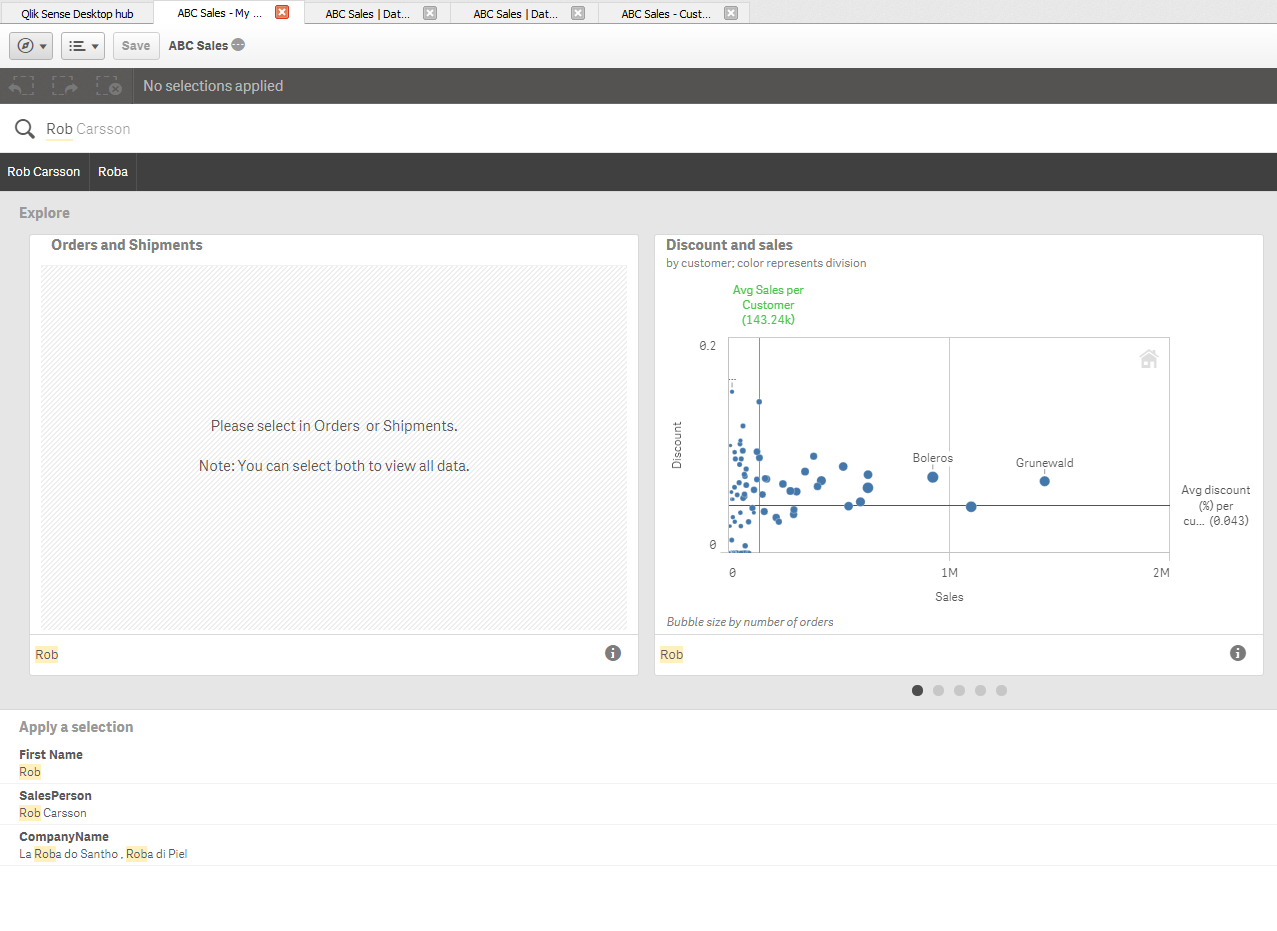Open the navigation compass menu

33,46
